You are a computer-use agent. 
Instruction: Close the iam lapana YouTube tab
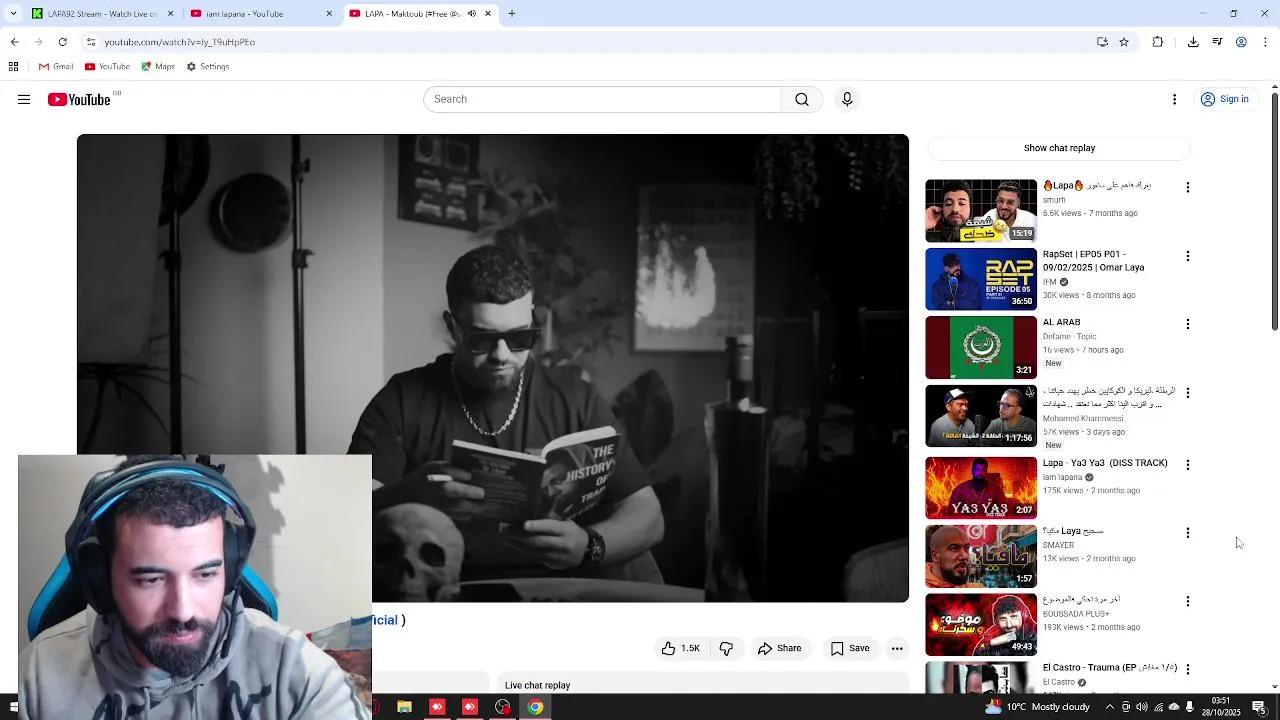[x=329, y=14]
